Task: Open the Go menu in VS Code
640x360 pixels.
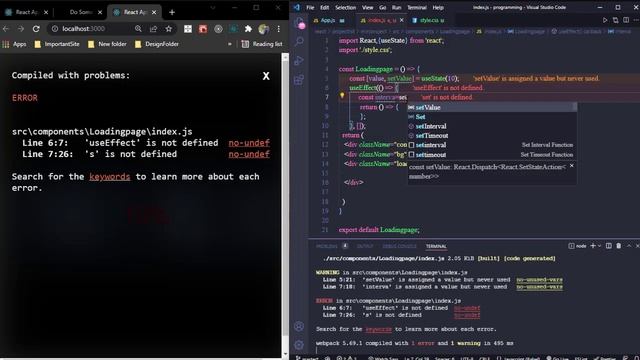Action: (382, 7)
